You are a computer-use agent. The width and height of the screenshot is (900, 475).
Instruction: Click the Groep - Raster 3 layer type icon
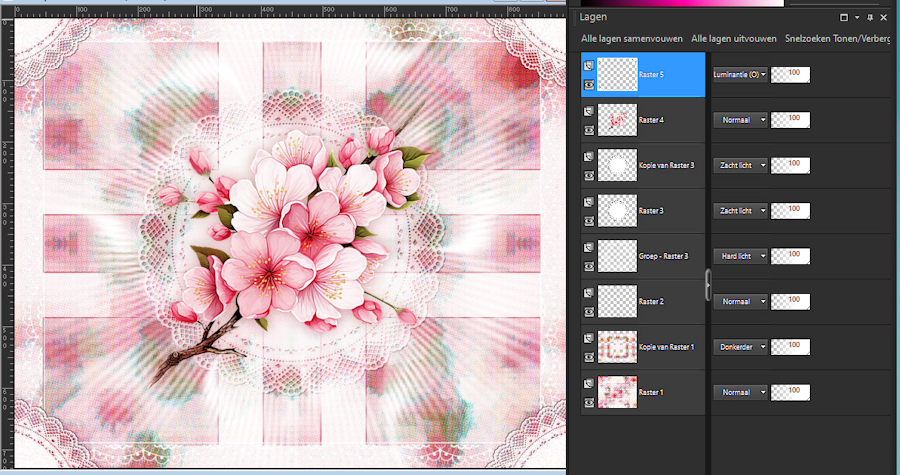pyautogui.click(x=589, y=247)
